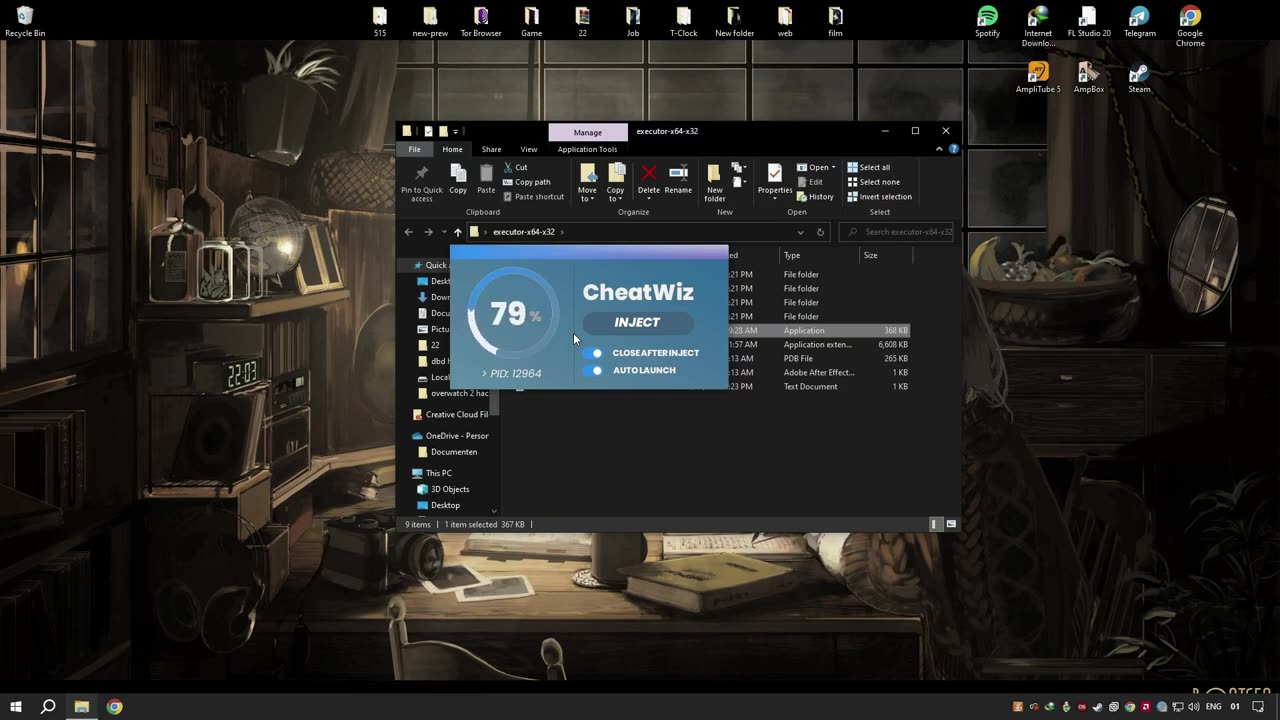Open the Spotify desktop shortcut
The width and height of the screenshot is (1280, 720).
[987, 22]
